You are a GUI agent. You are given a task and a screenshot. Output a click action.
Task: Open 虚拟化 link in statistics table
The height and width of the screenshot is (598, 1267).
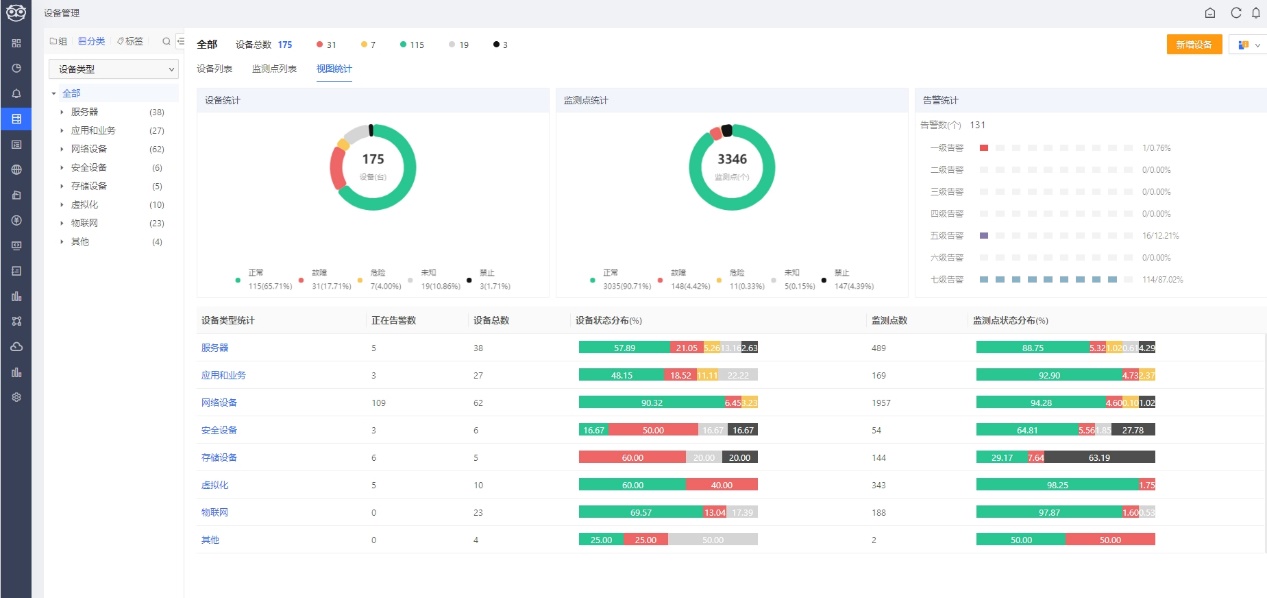tap(215, 485)
